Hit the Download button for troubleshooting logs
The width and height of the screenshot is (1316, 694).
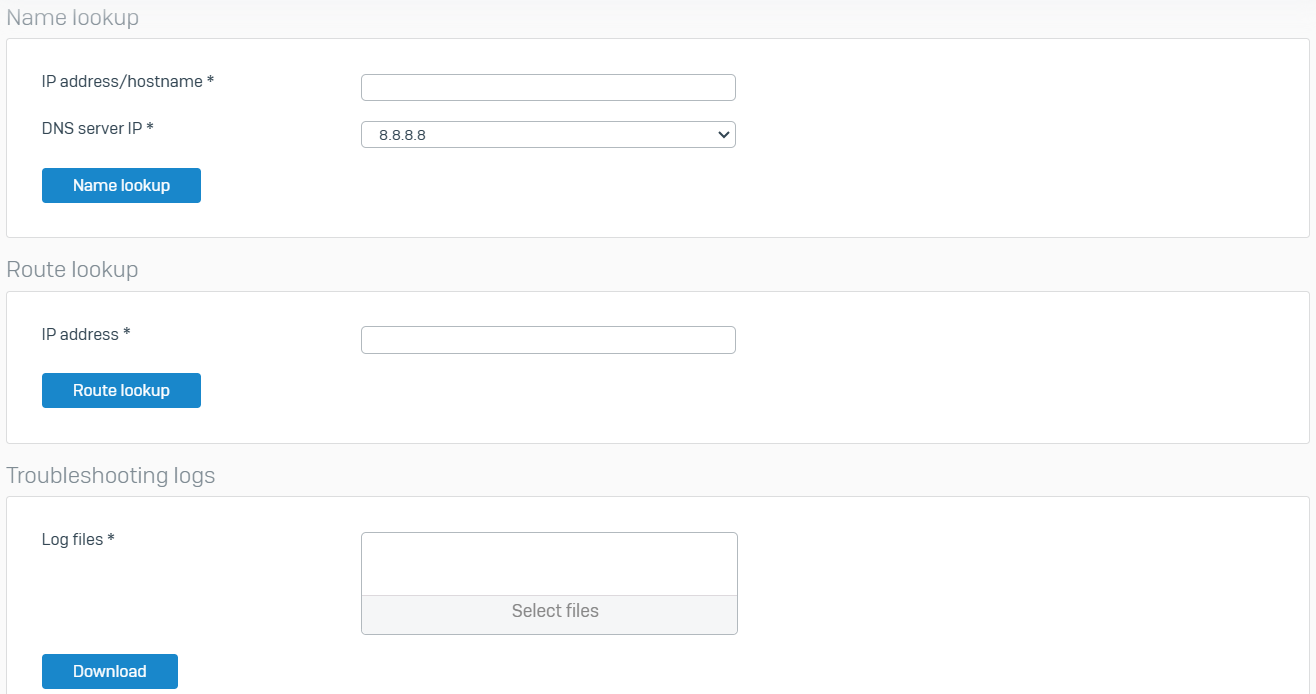coord(110,671)
